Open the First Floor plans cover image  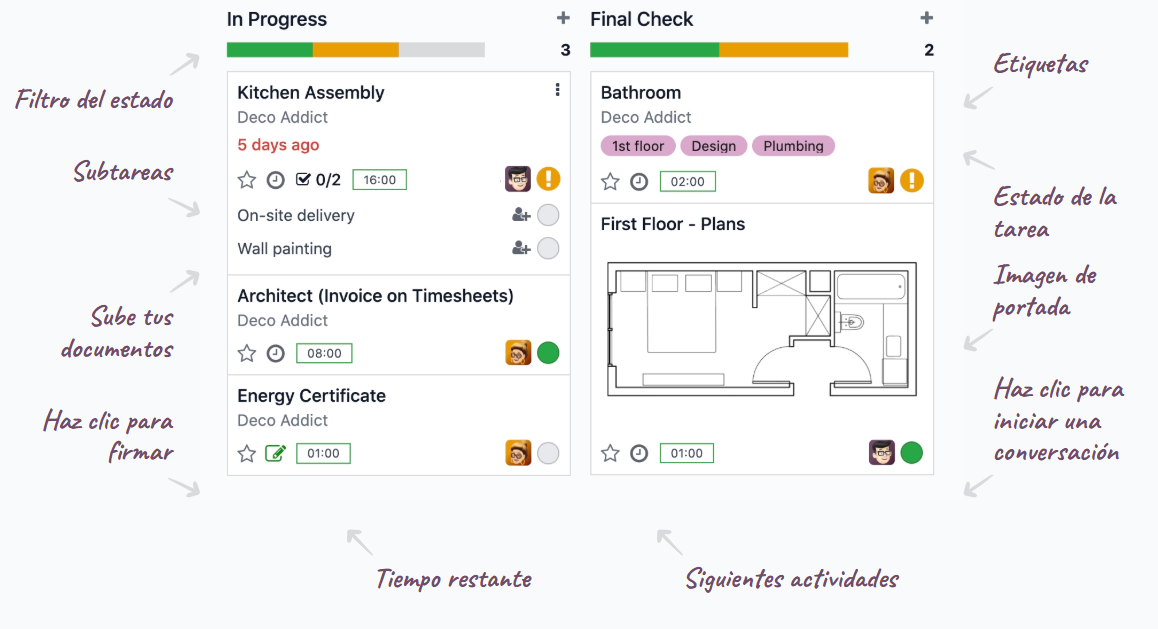click(762, 330)
